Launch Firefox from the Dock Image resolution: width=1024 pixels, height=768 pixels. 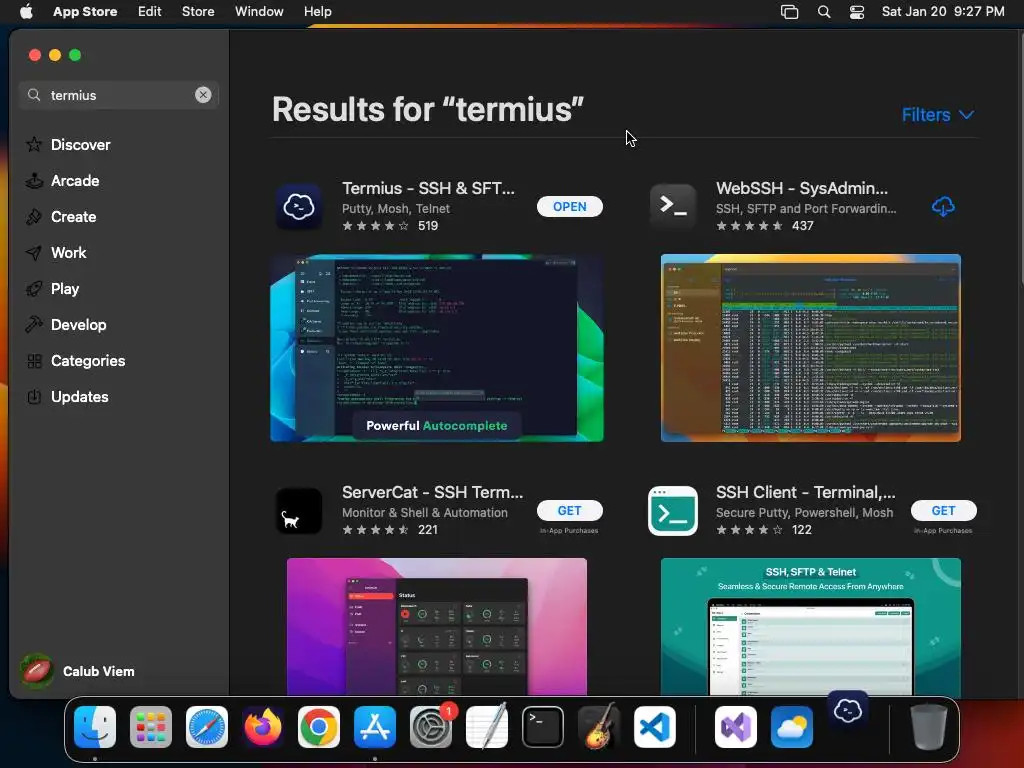tap(263, 727)
